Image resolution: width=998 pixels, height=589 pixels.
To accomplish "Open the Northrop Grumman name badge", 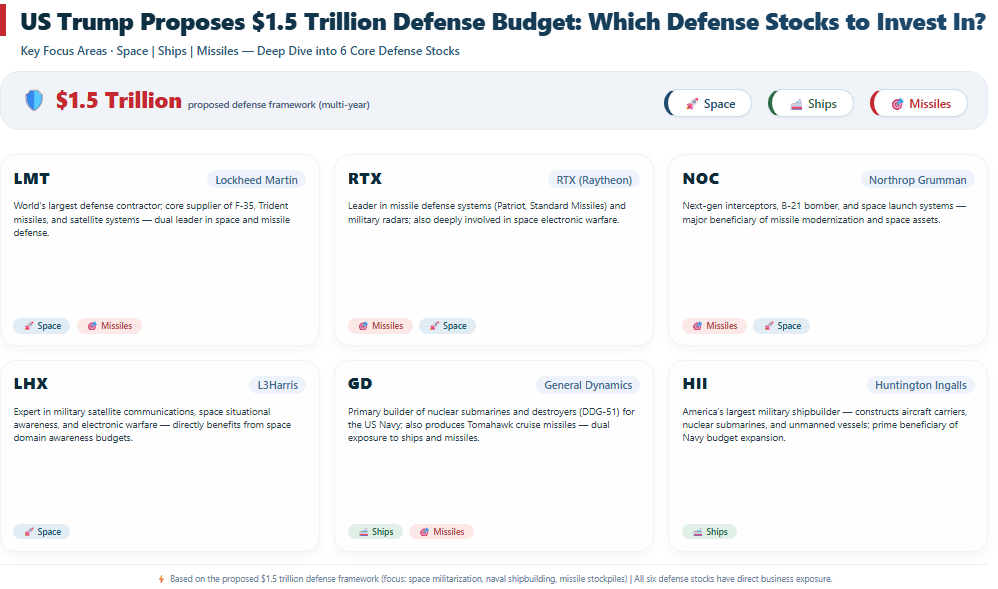I will tap(918, 180).
